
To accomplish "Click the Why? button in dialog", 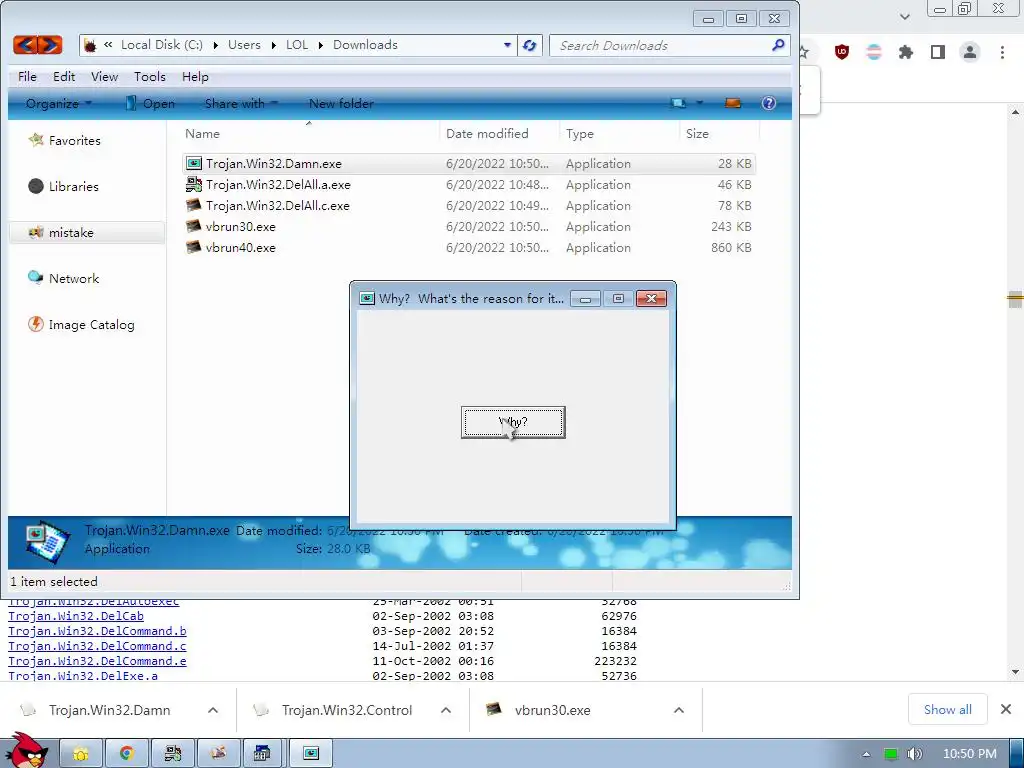I will (x=513, y=422).
